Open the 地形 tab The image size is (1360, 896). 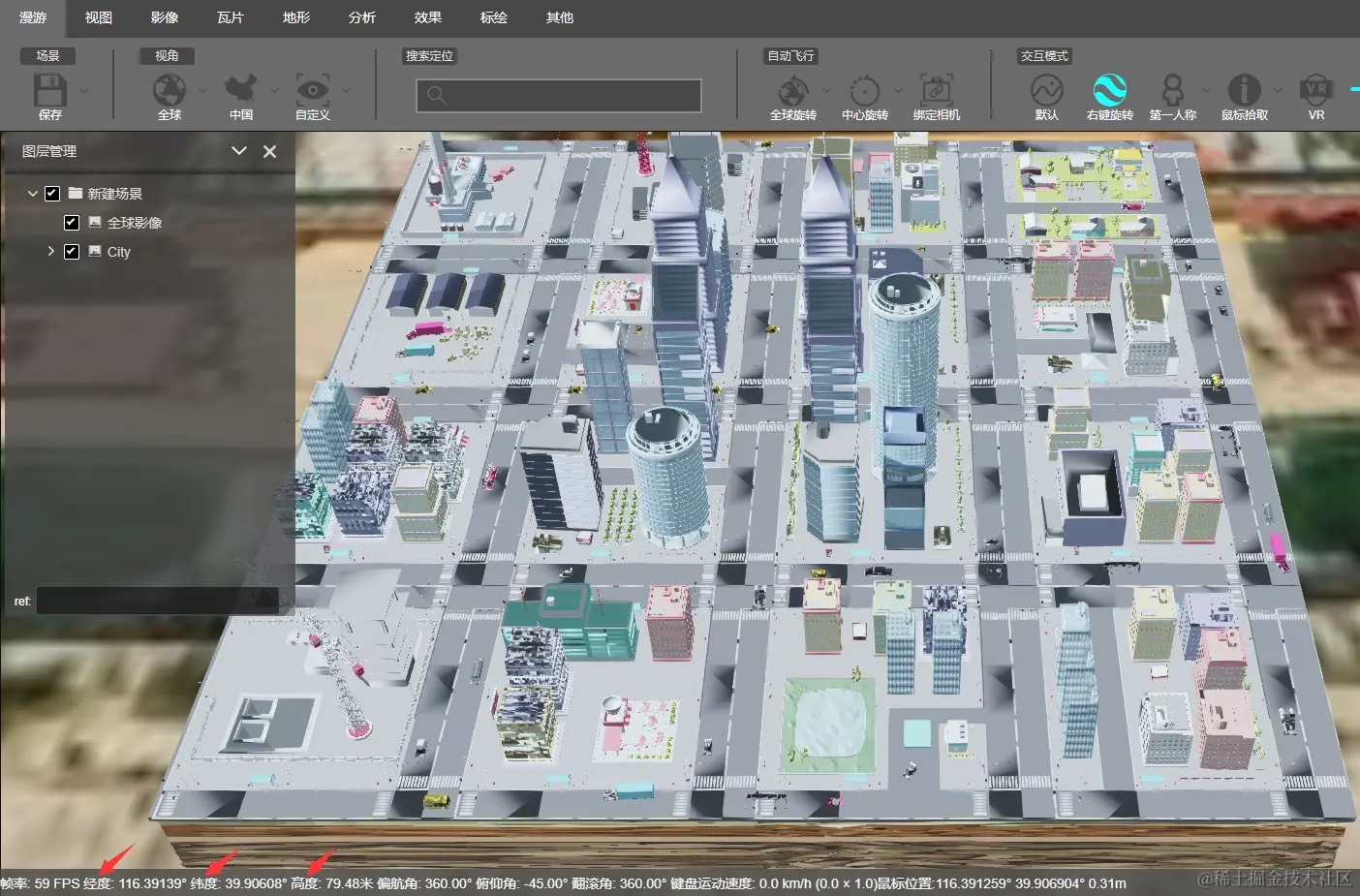(x=296, y=17)
